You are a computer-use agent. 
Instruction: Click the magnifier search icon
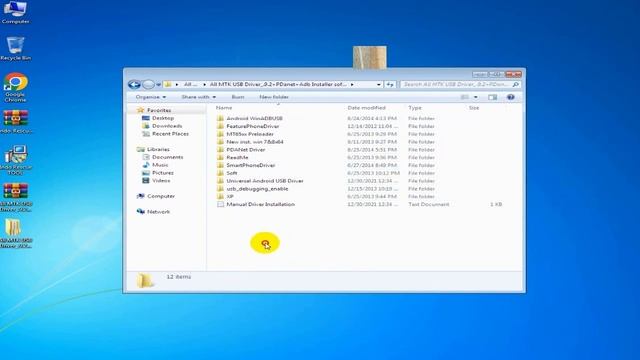coord(516,84)
